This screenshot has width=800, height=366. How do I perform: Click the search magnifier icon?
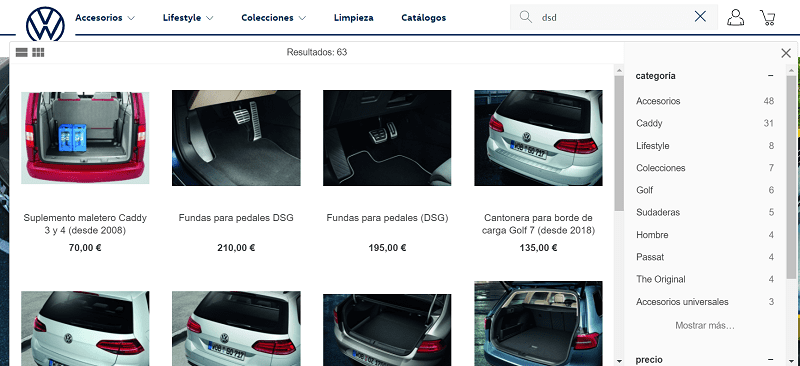[526, 17]
